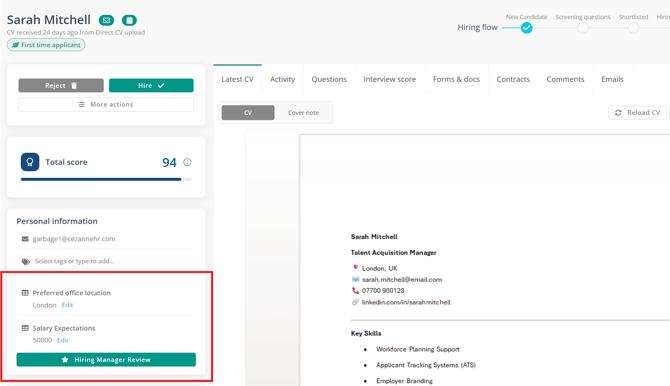Viewport: 670px width, 386px height.
Task: Open the Contracts tab
Action: coord(513,79)
